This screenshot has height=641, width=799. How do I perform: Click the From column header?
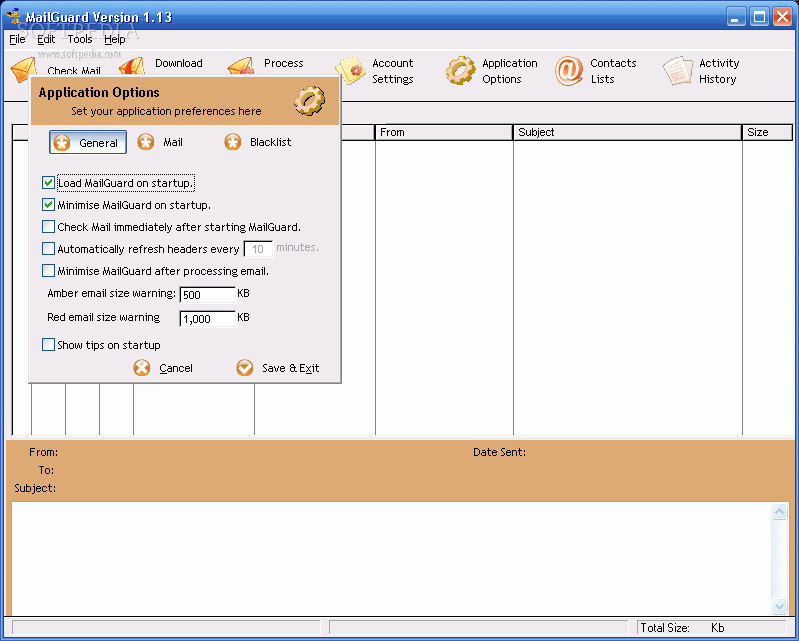(444, 132)
